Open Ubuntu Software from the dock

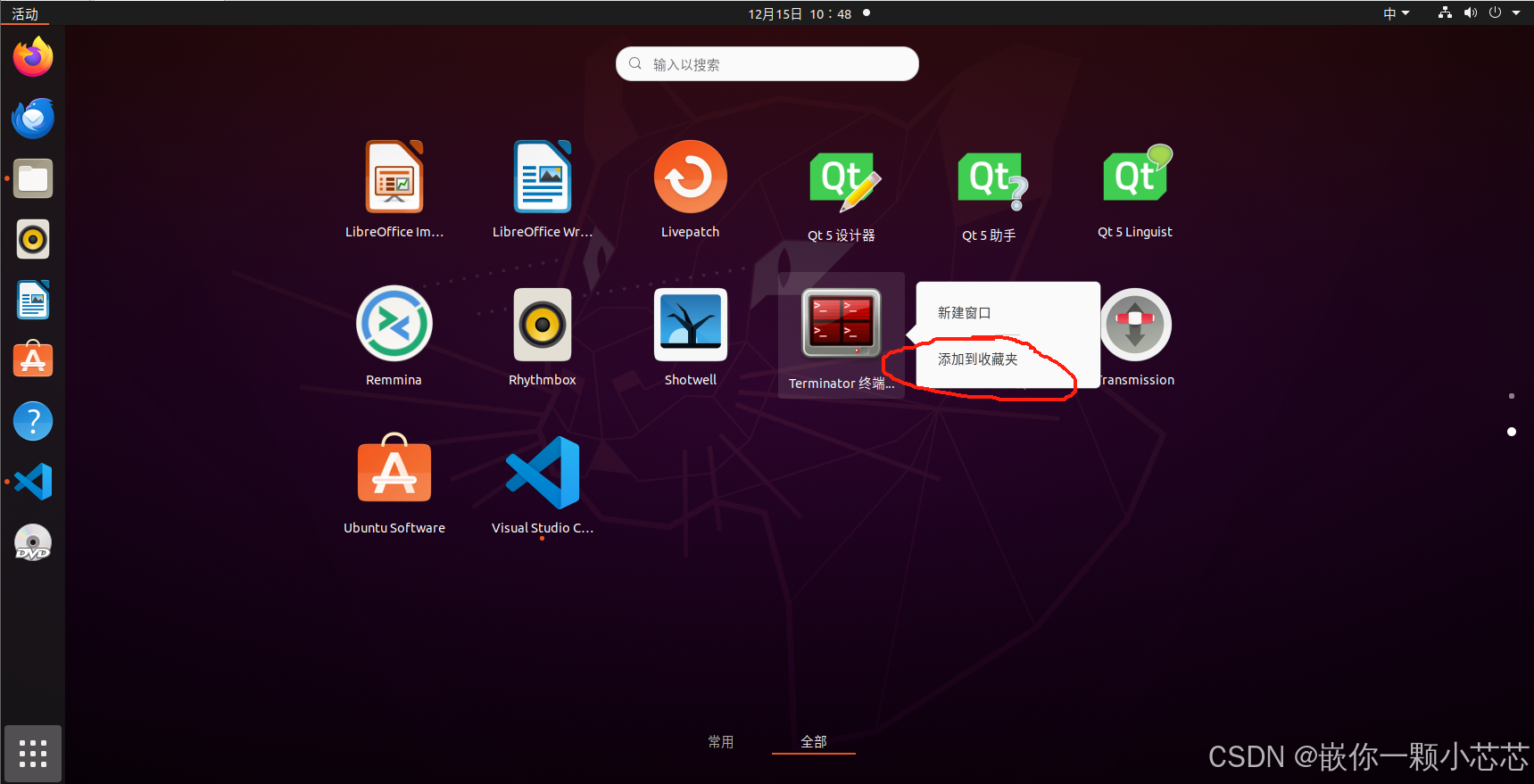click(x=33, y=360)
